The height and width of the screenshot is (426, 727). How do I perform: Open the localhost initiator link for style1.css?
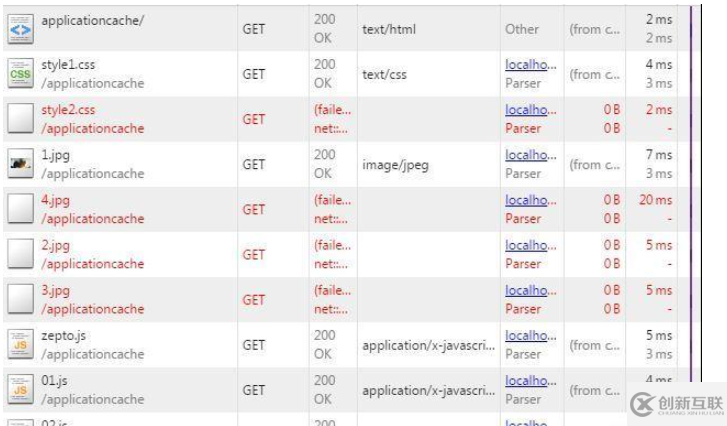530,65
